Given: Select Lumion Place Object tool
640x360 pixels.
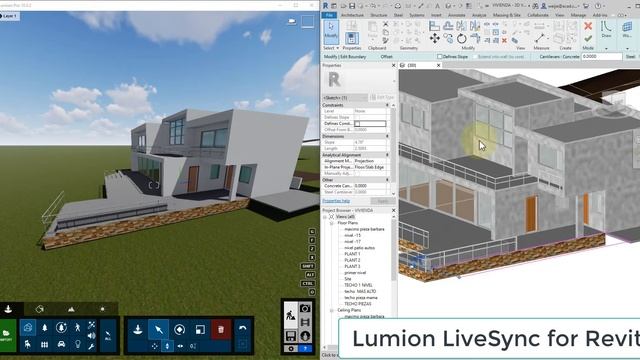Looking at the screenshot, I should click(x=138, y=329).
